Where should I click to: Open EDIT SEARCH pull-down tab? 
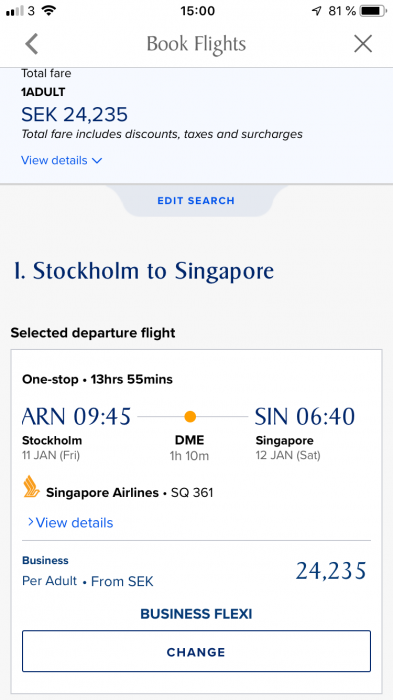[x=196, y=200]
